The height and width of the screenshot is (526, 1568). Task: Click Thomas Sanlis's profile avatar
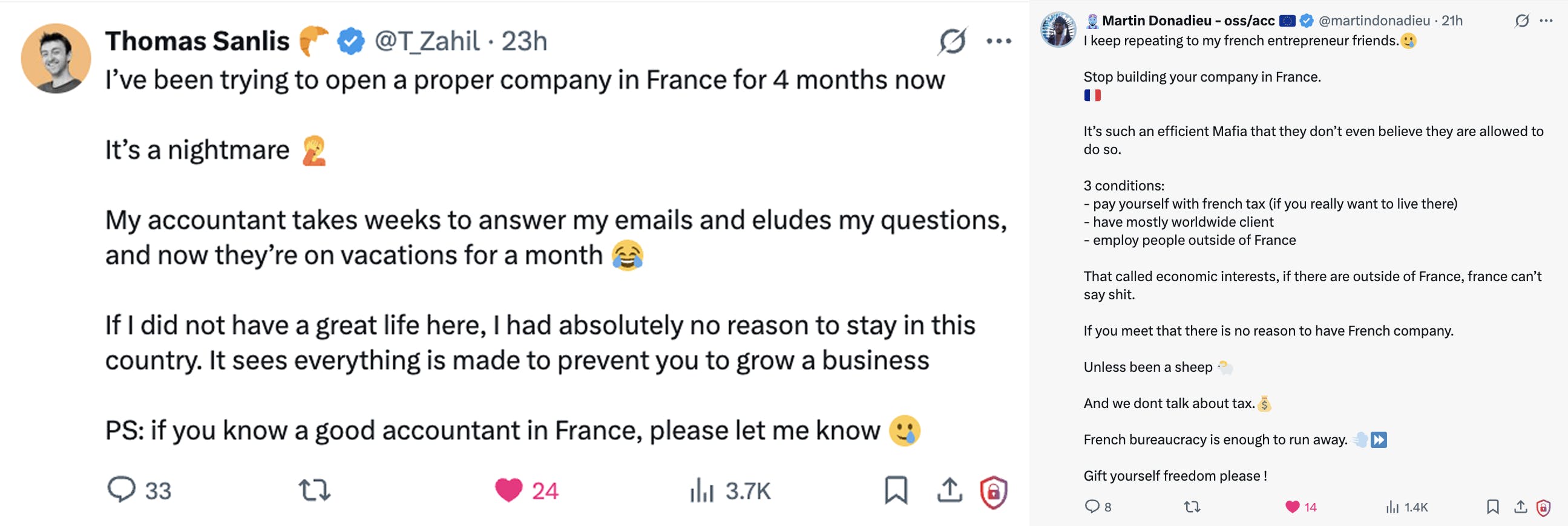tap(56, 59)
